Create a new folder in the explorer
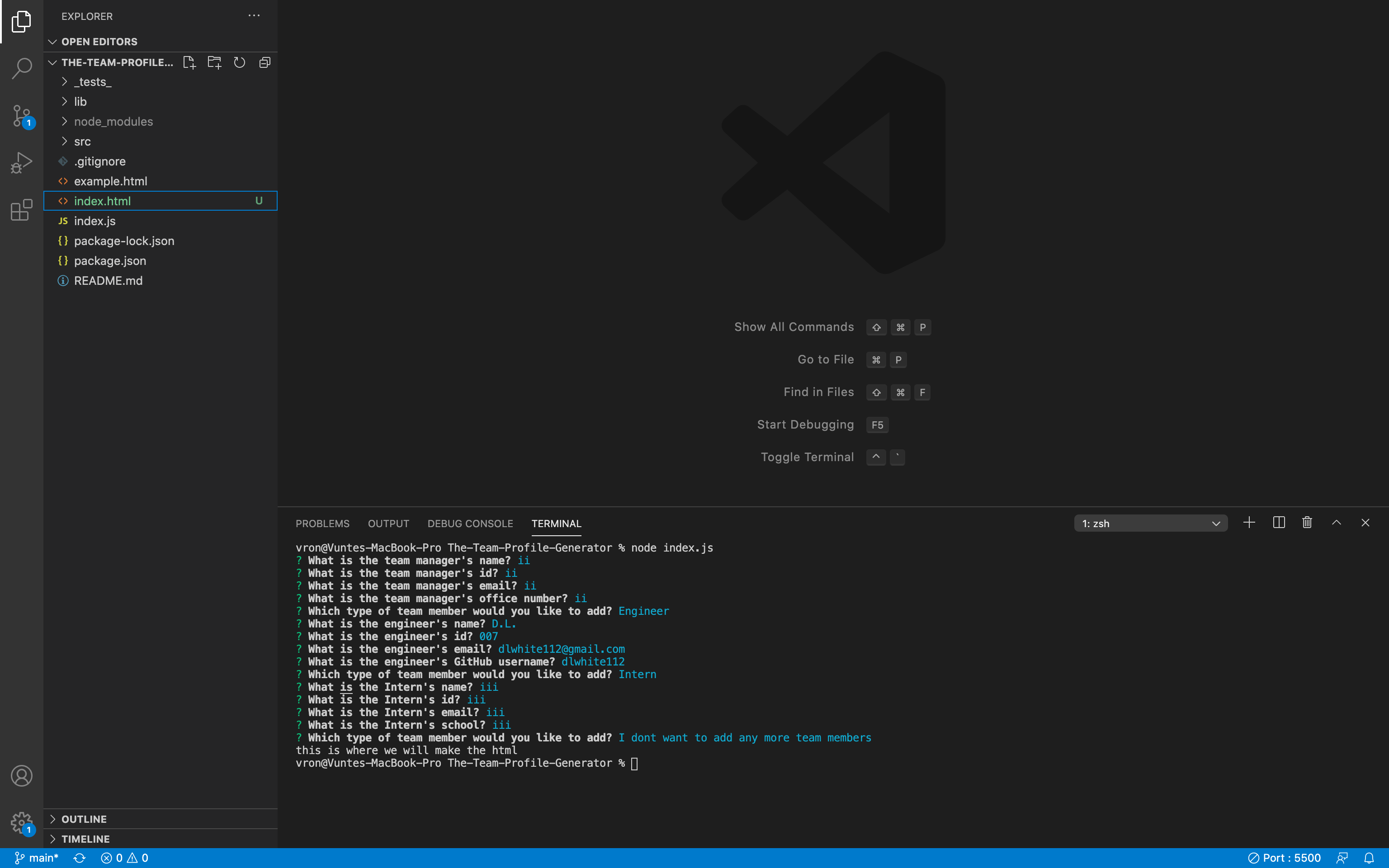Image resolution: width=1389 pixels, height=868 pixels. tap(214, 62)
